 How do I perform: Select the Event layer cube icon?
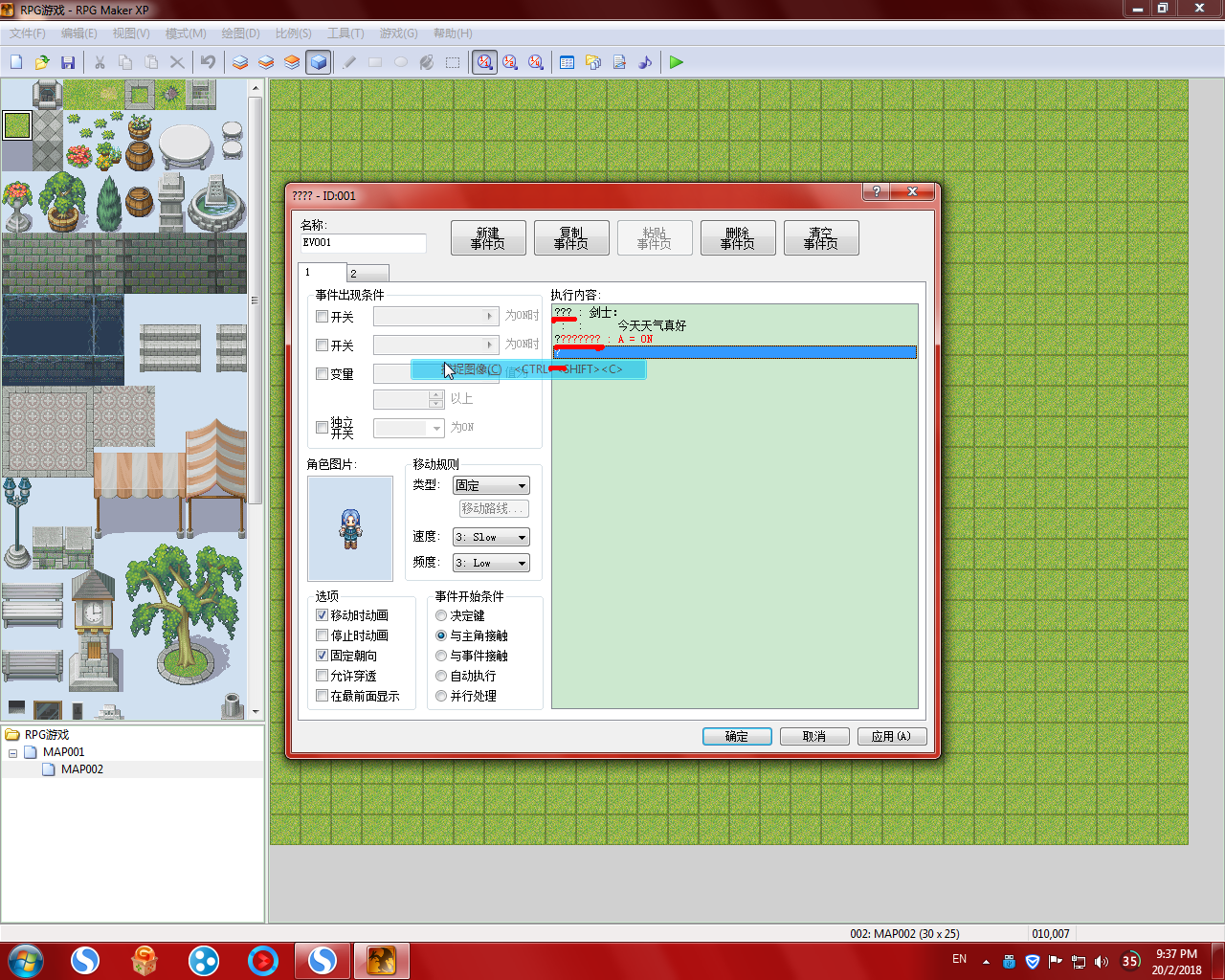coord(319,62)
